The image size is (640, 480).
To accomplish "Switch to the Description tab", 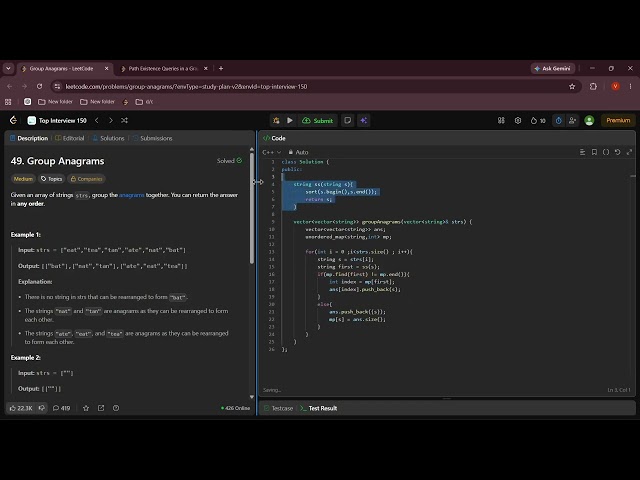I will point(29,138).
